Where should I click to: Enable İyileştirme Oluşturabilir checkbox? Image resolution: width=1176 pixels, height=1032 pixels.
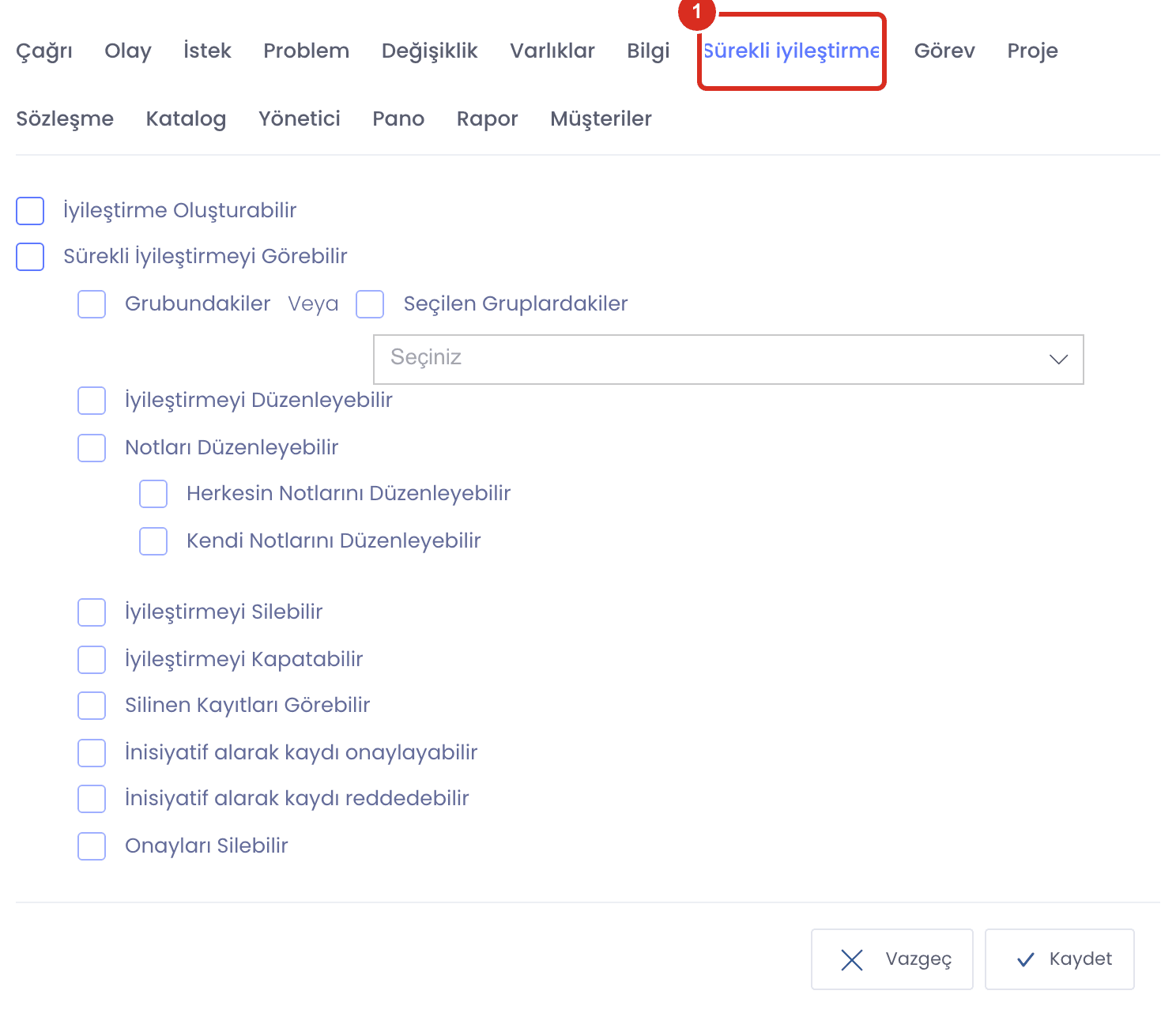coord(30,211)
